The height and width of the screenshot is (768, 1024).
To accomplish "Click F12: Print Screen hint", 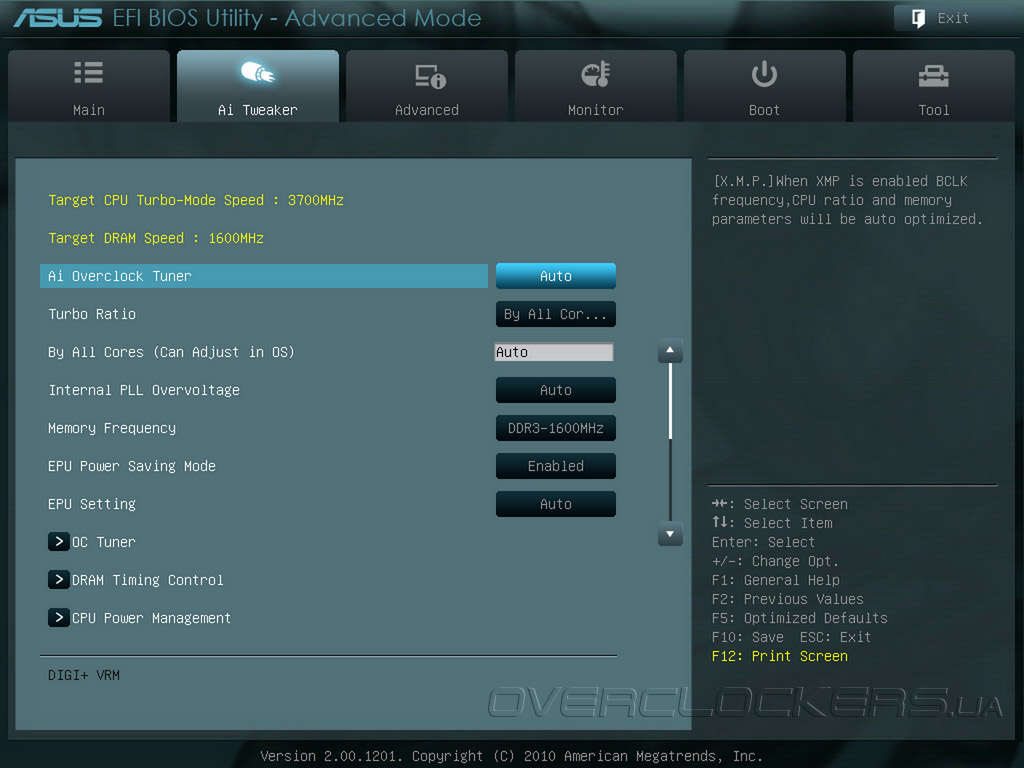I will coord(780,656).
